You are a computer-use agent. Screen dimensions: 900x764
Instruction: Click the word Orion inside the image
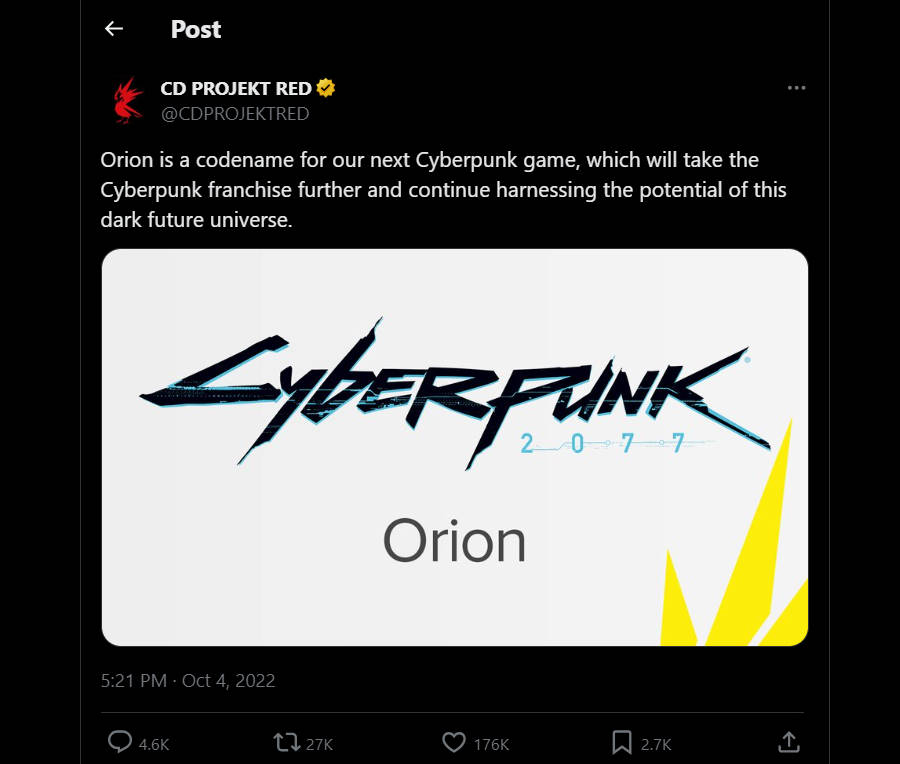pos(455,541)
